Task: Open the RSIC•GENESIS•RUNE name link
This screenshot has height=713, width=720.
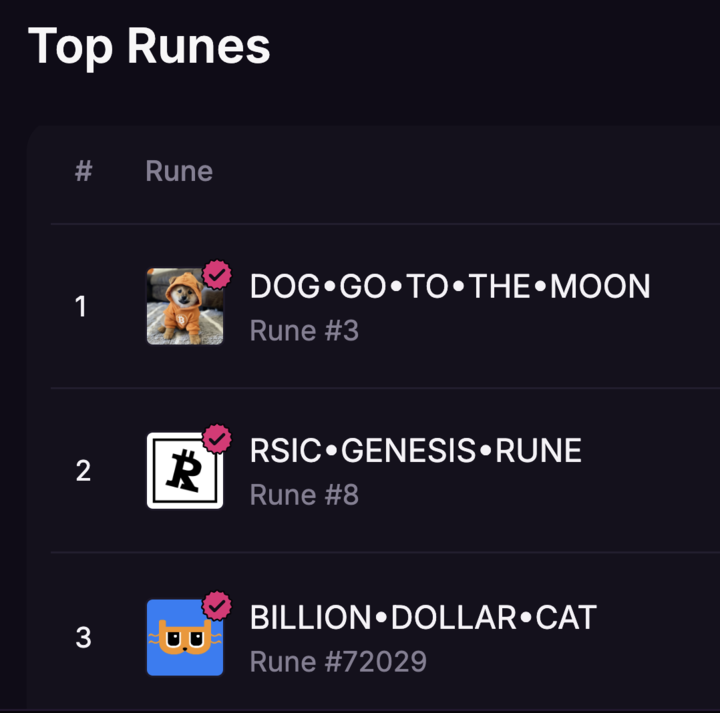Action: [x=416, y=450]
